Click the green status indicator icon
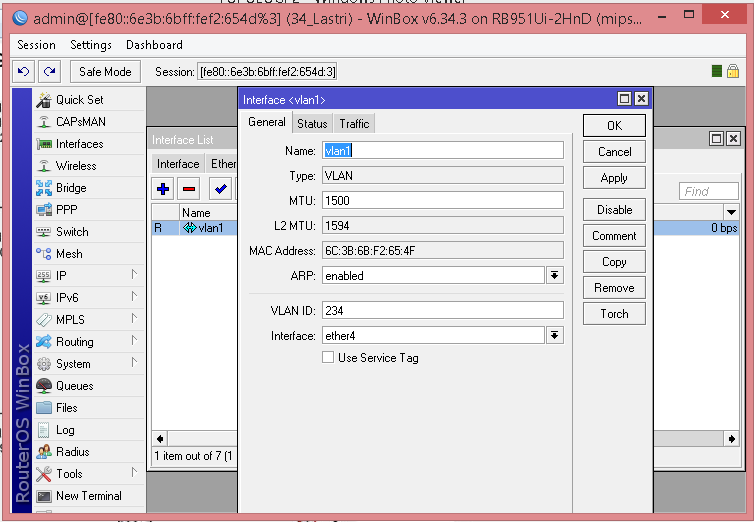 [716, 72]
